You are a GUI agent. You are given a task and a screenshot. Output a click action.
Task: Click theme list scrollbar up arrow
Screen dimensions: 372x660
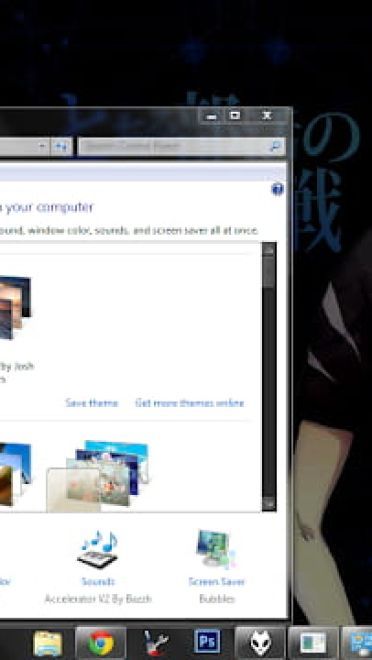[x=269, y=250]
